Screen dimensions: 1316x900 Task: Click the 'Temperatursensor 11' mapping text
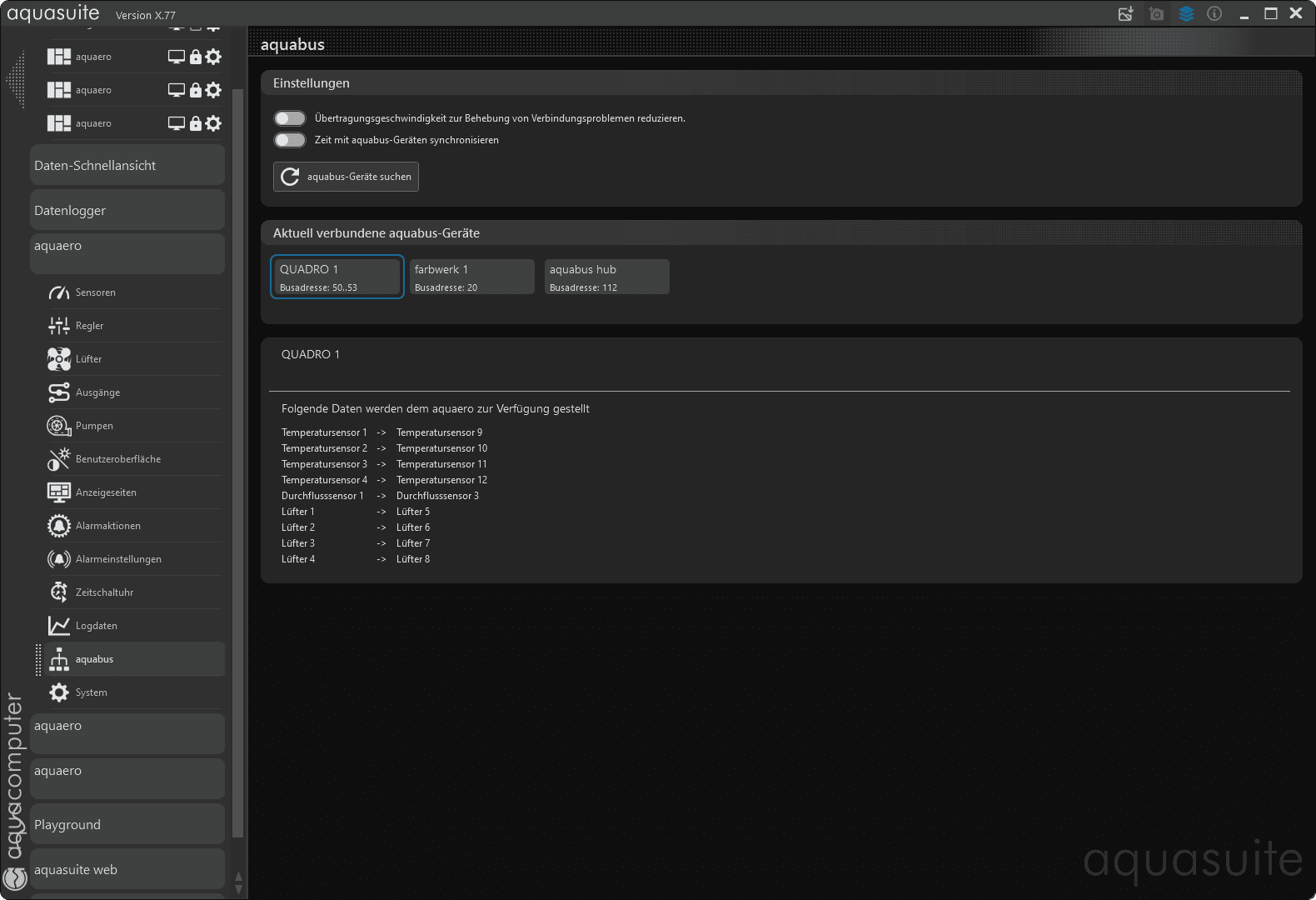(441, 464)
